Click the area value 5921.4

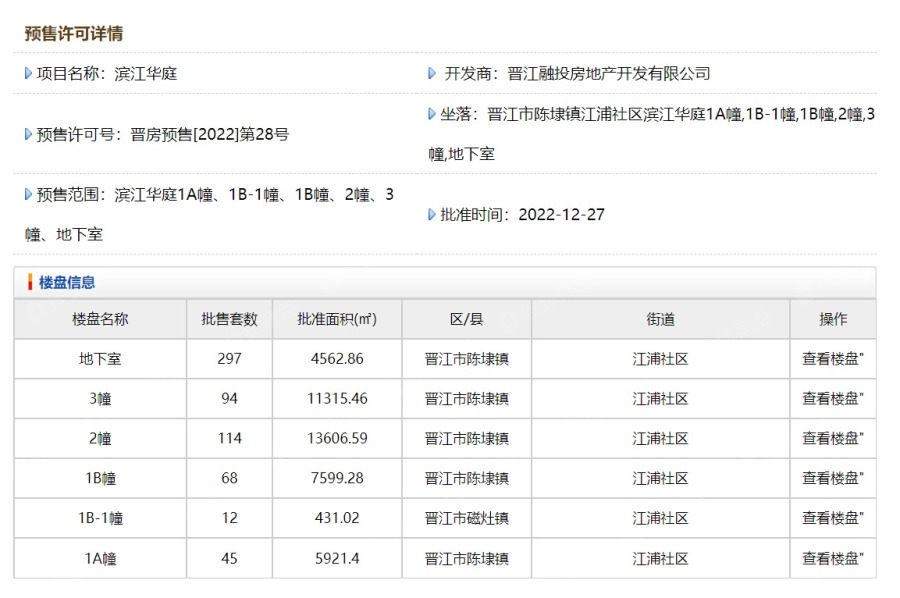337,558
